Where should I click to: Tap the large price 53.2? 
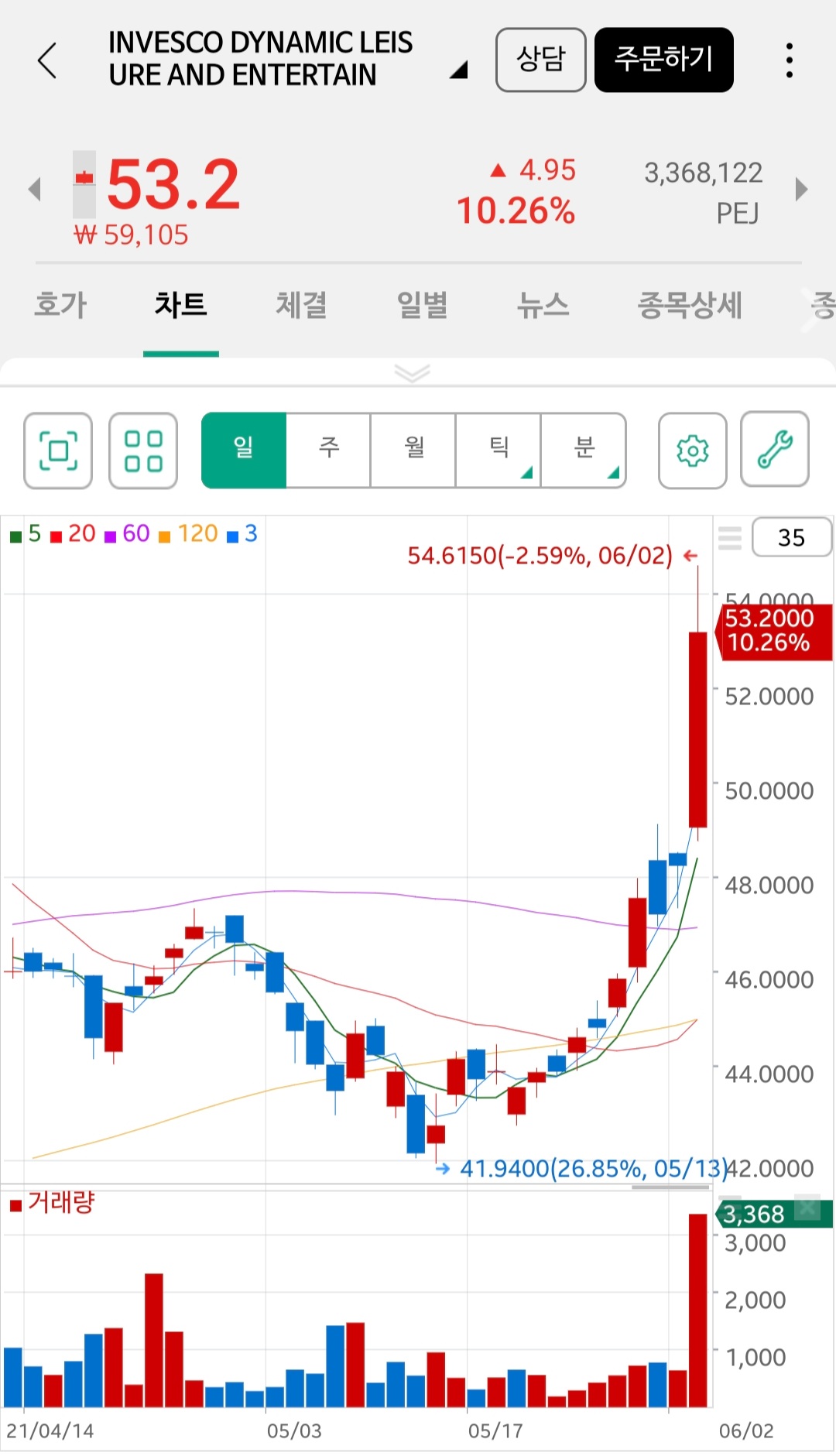[x=173, y=185]
